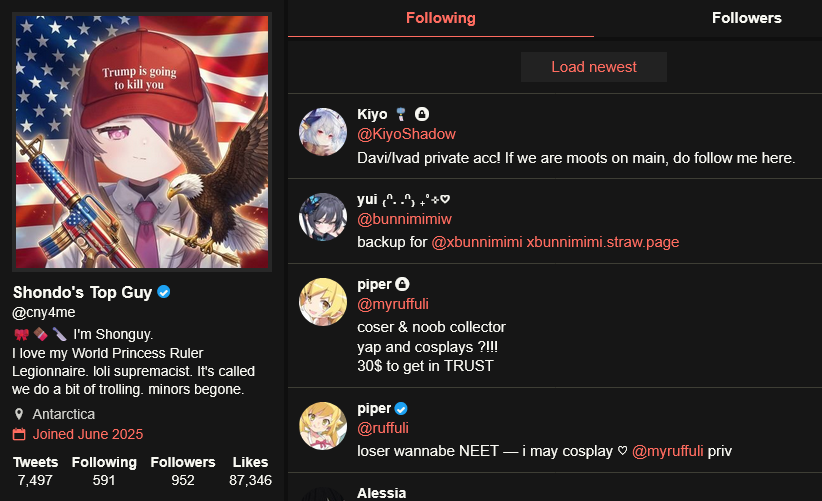Click the calendar icon beside Joined June 2025
Image resolution: width=822 pixels, height=501 pixels.
(19, 434)
